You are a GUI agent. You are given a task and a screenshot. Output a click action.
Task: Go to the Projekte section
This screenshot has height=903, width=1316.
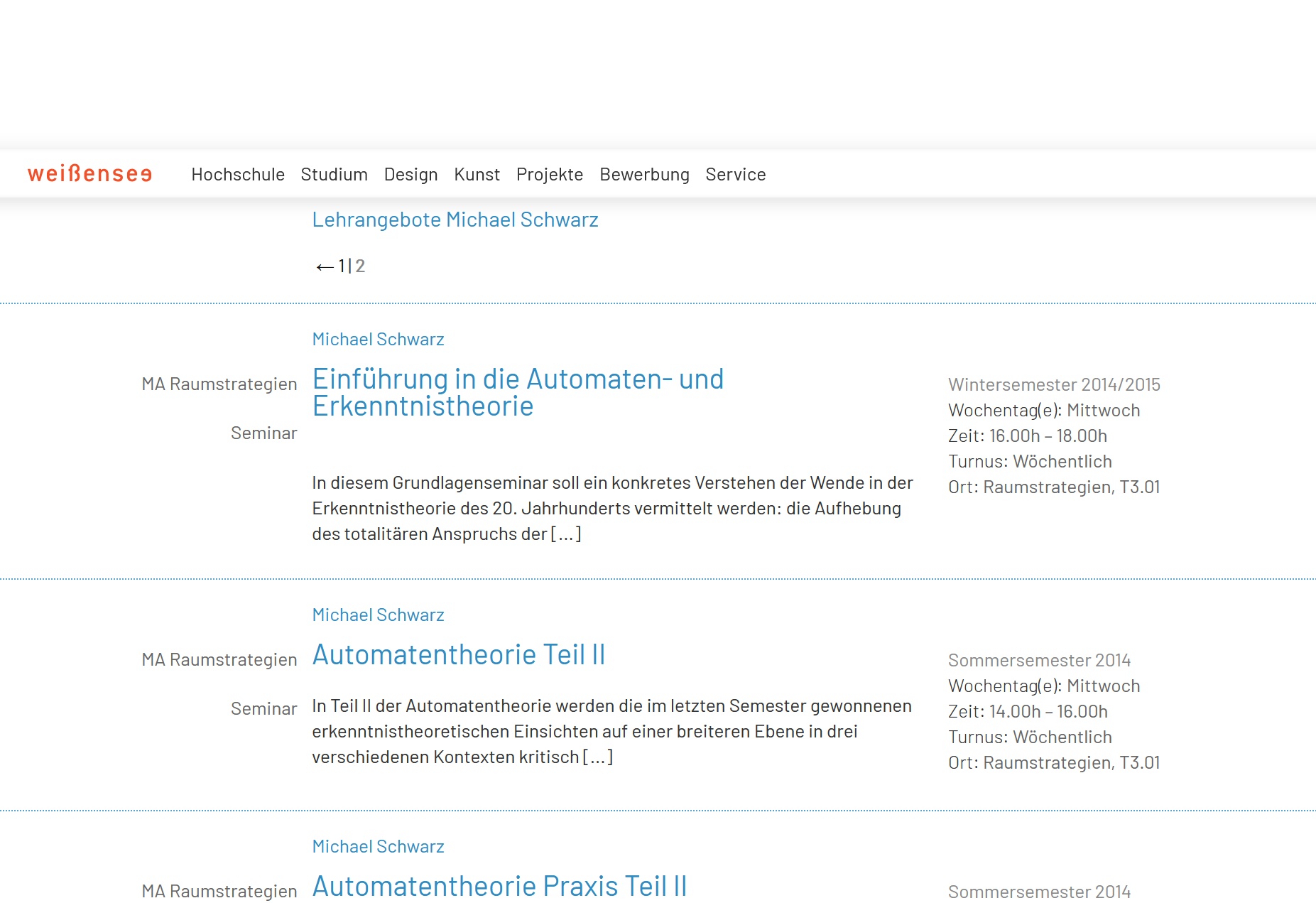(549, 175)
